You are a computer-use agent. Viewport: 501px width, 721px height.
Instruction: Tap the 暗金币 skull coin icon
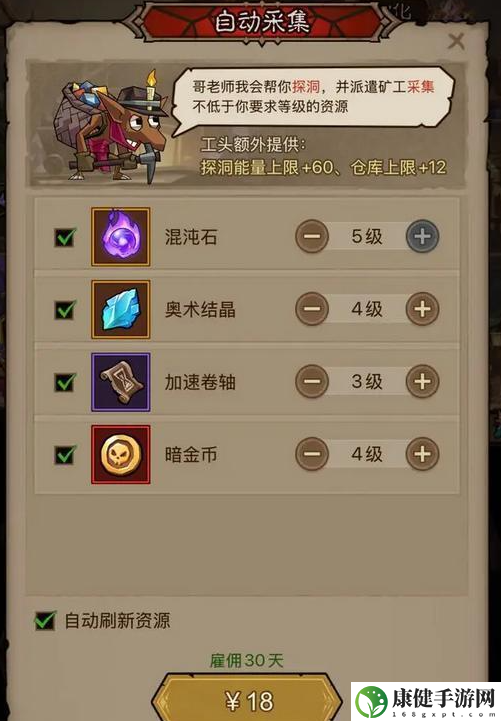coord(121,455)
